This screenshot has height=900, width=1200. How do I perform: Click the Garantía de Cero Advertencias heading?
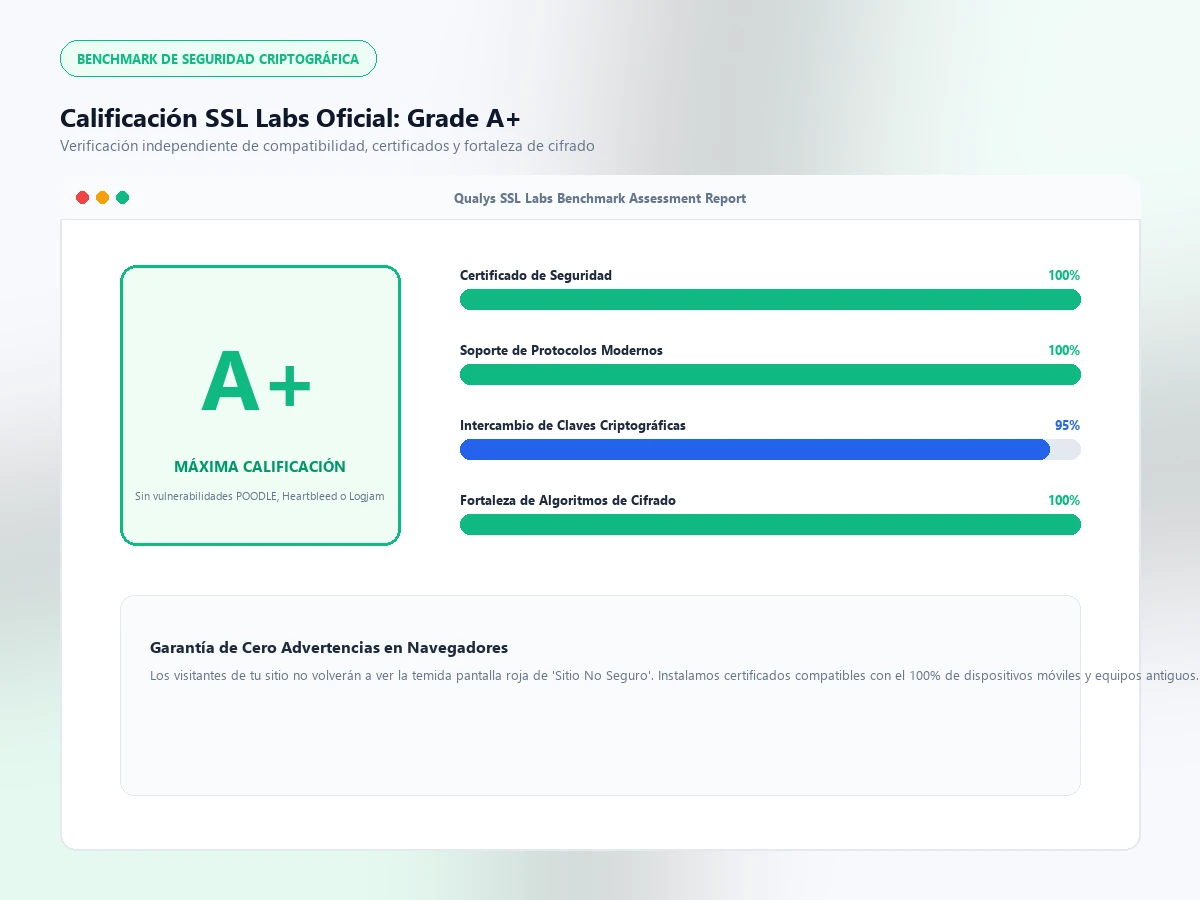(329, 648)
